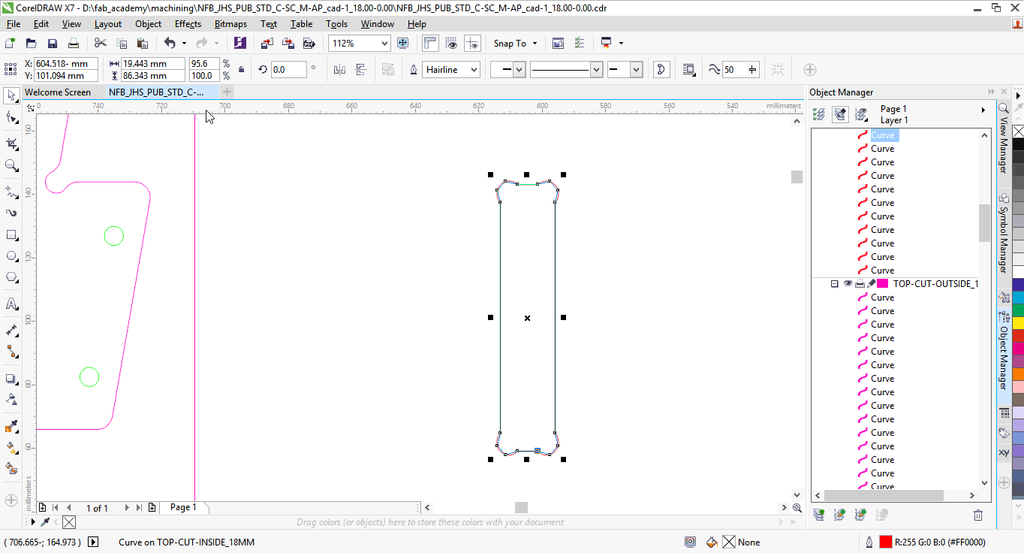Click the Import icon
This screenshot has height=553, width=1024.
point(266,43)
